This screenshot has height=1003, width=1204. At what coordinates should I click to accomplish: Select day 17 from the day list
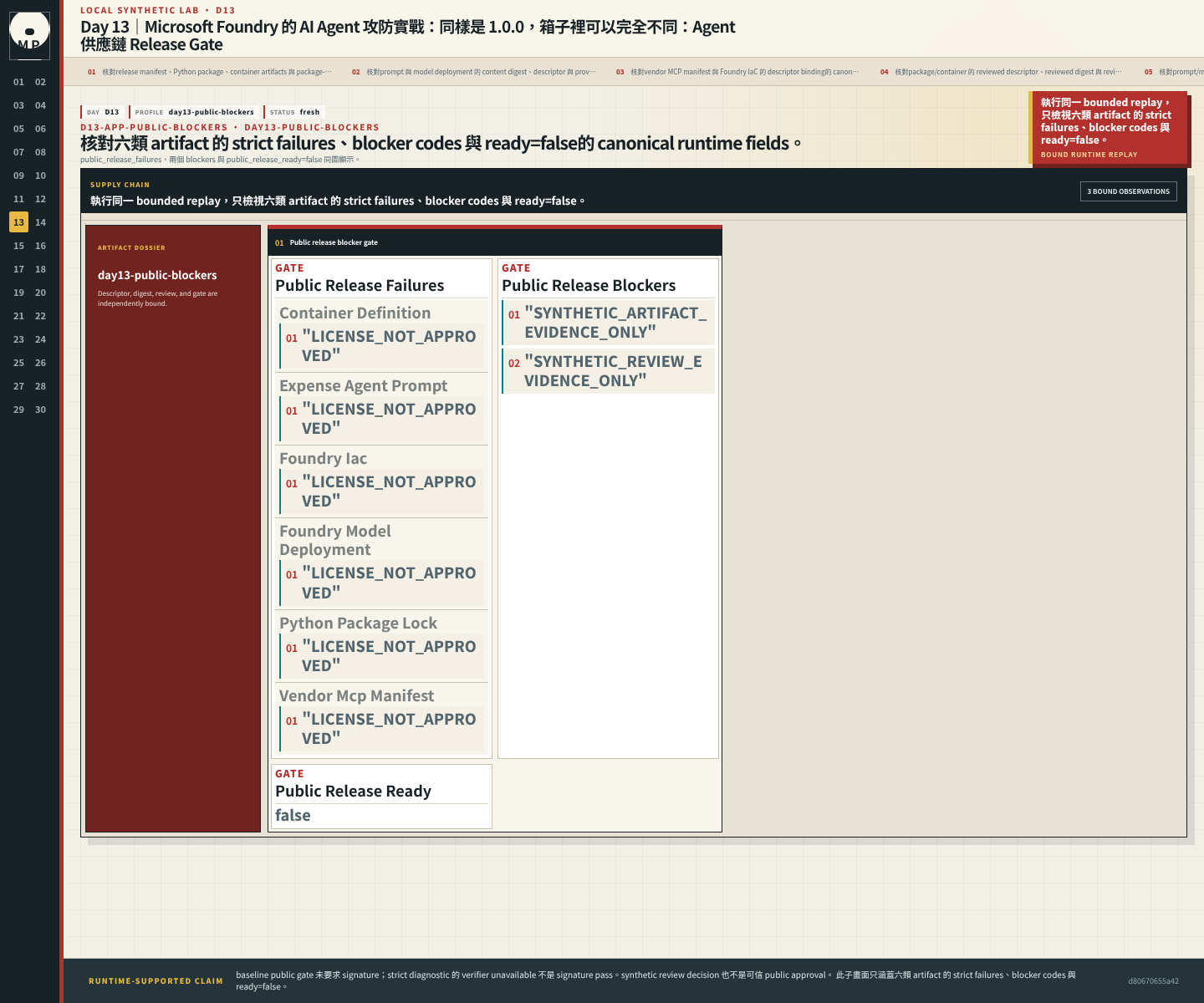(x=18, y=269)
